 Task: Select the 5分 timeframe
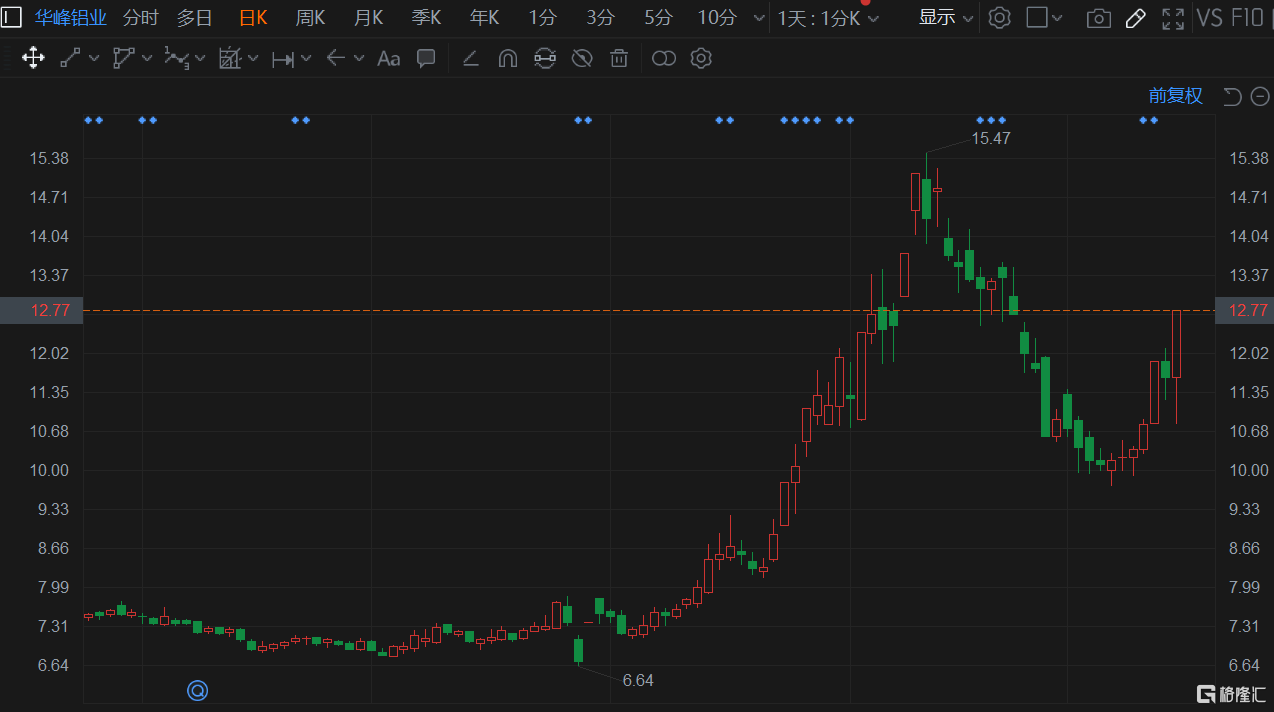coord(658,17)
